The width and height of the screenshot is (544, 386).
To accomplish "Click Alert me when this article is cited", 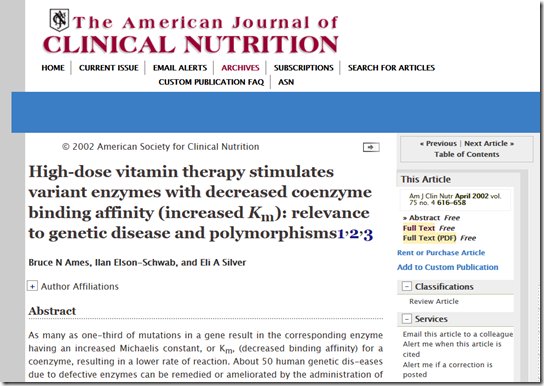I will 452,349.
